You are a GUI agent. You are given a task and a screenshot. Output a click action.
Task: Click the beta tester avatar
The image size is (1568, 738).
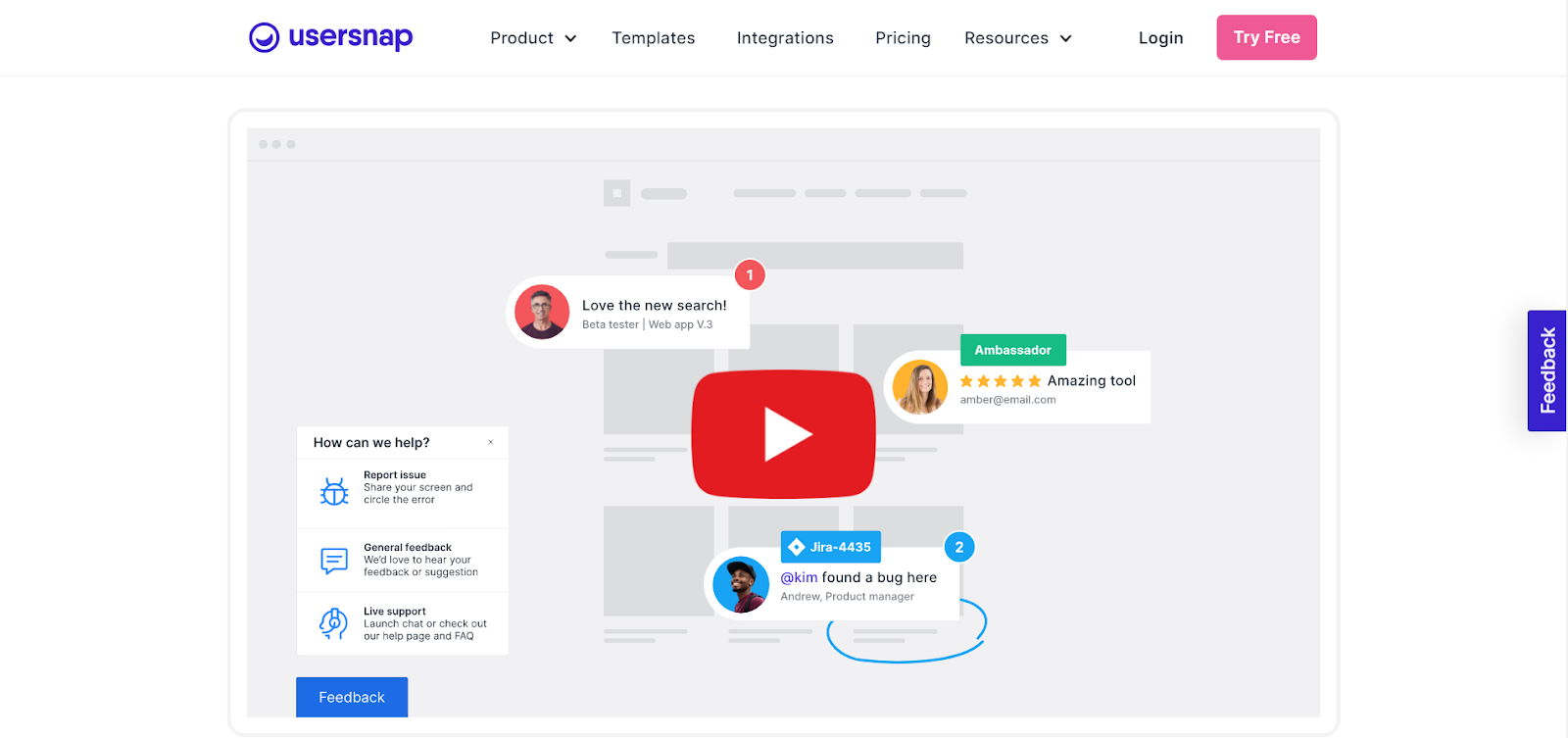[x=542, y=312]
